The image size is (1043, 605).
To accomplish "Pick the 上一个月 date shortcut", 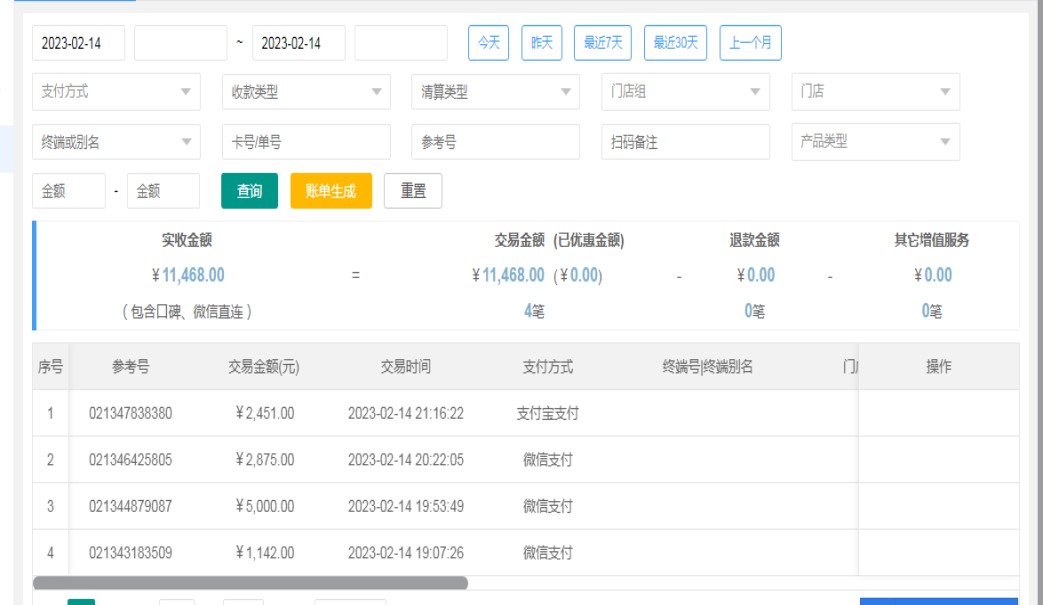I will [750, 43].
